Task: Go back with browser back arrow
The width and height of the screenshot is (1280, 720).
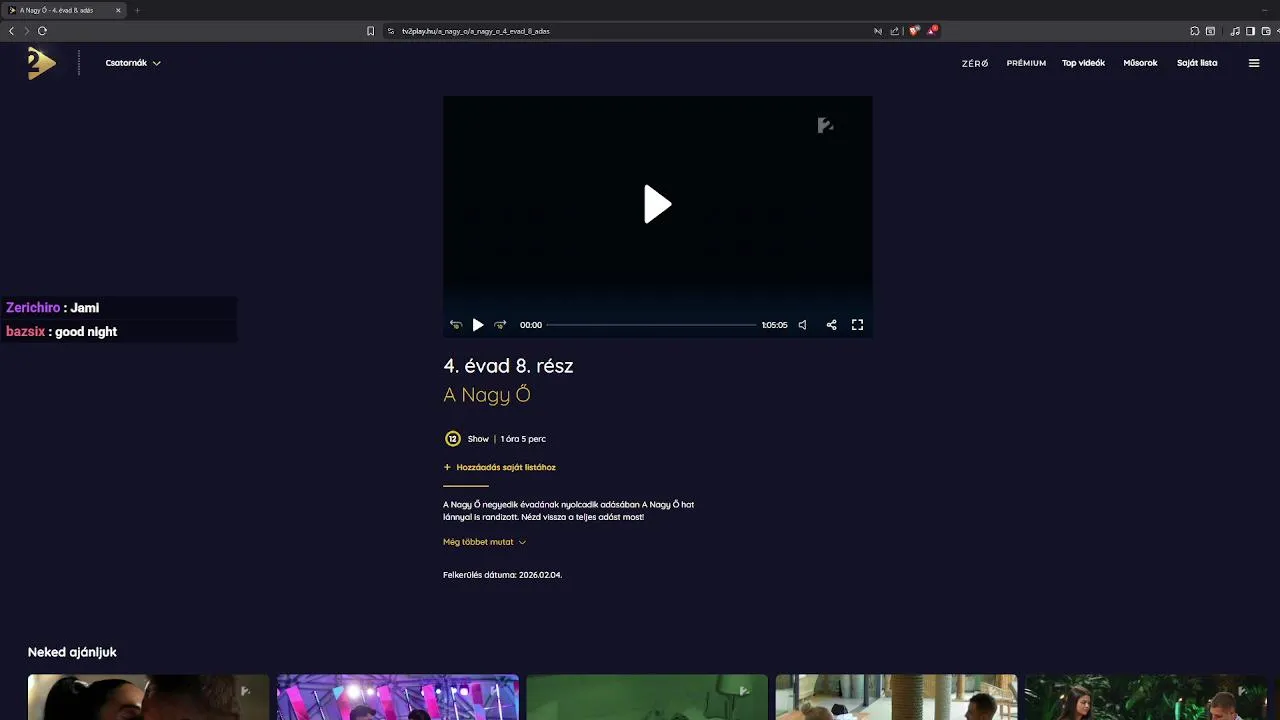Action: (x=12, y=31)
